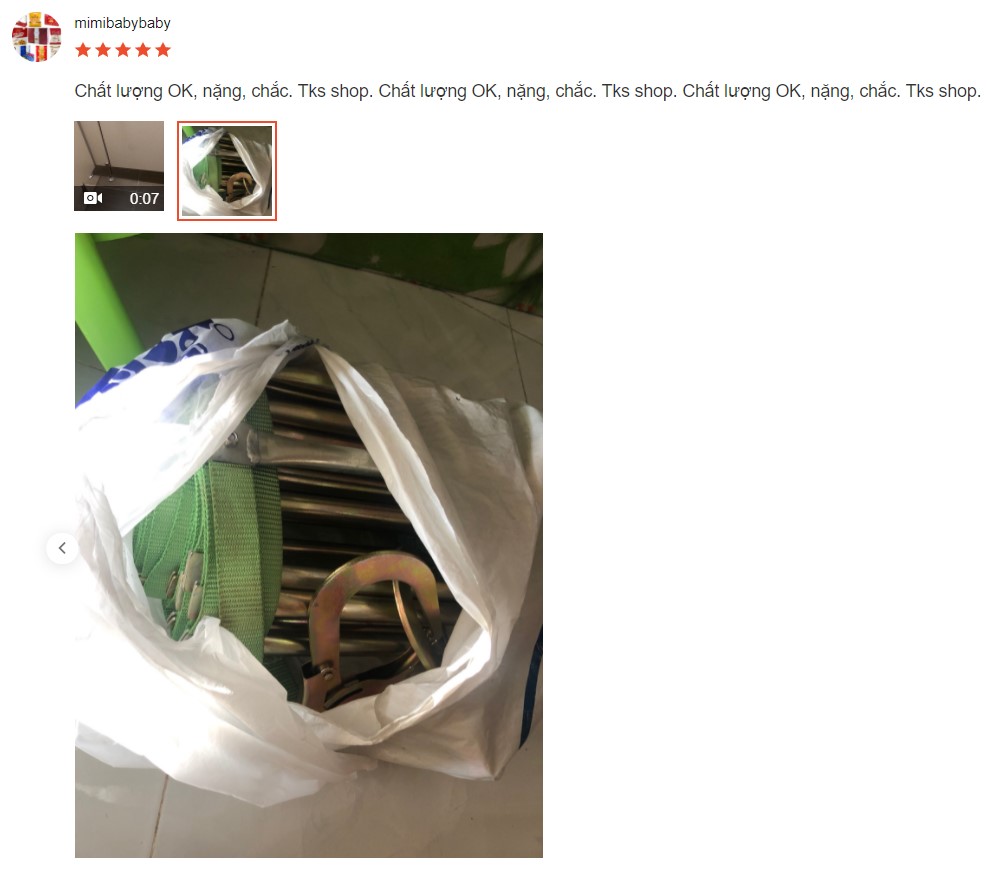This screenshot has height=870, width=987.
Task: Click the video camera icon on thumbnail
Action: click(93, 198)
